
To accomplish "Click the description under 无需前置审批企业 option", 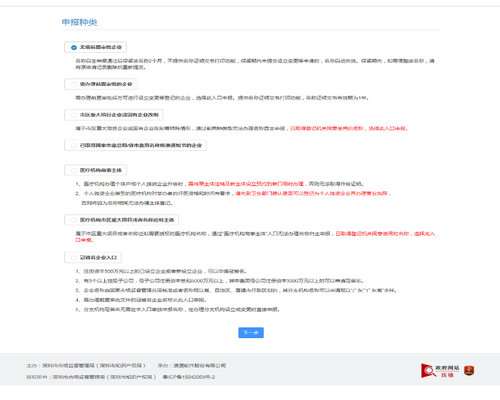I will (255, 64).
